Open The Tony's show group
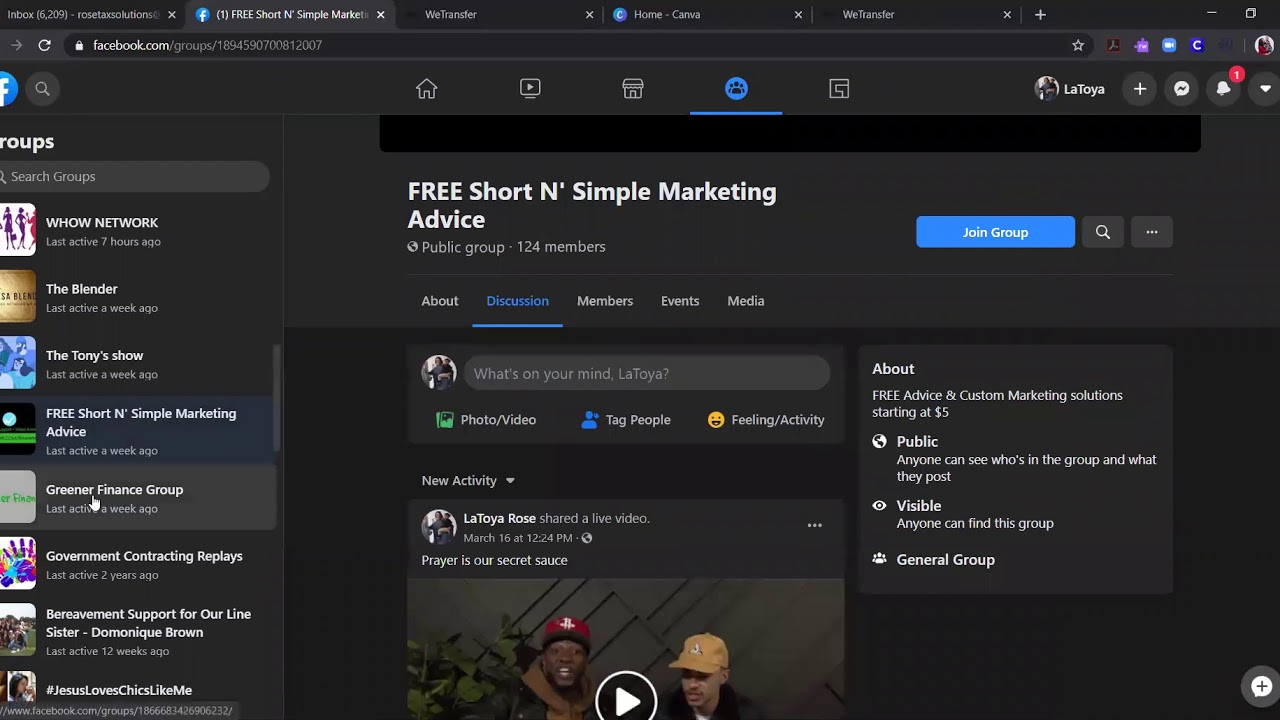Screen dimensions: 1280x720 (x=137, y=364)
